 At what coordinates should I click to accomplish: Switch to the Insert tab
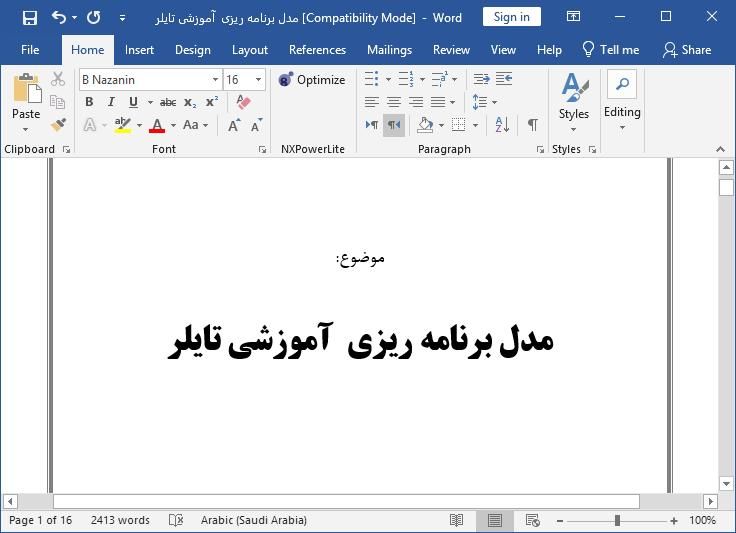[x=139, y=50]
